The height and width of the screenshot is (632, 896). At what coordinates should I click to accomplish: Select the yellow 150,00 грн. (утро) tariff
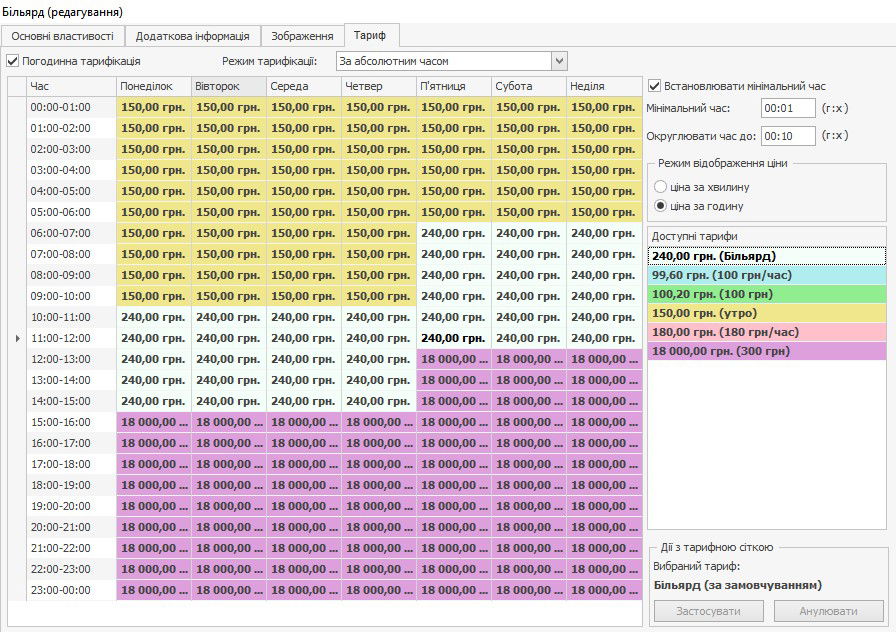click(x=766, y=312)
